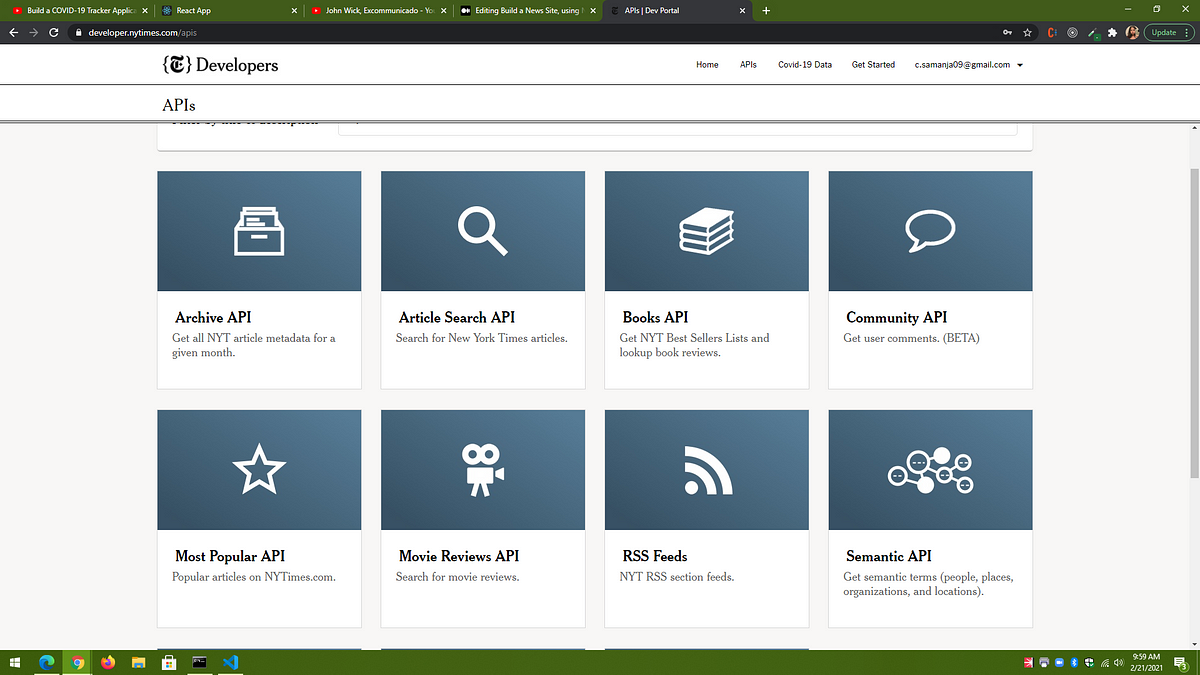The width and height of the screenshot is (1200, 675).
Task: Expand the c.samanja09@gmail.com account dropdown
Action: click(x=969, y=65)
